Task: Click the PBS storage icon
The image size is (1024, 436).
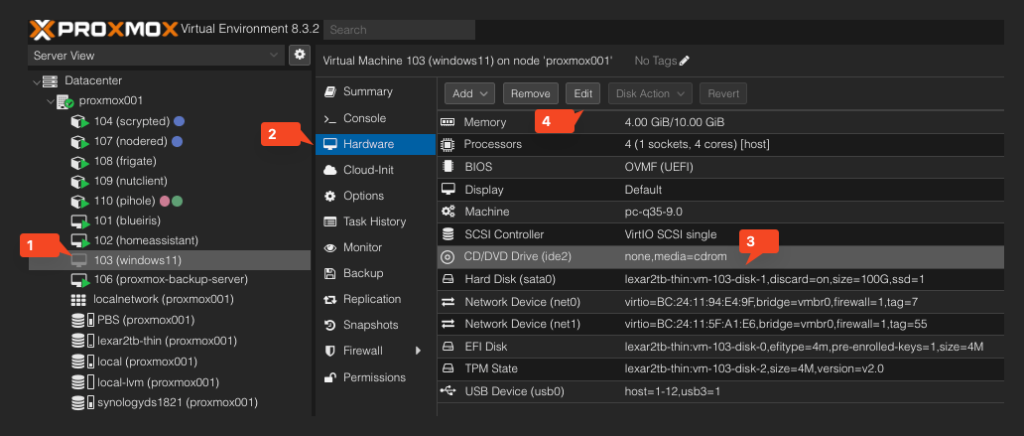Action: pyautogui.click(x=82, y=320)
